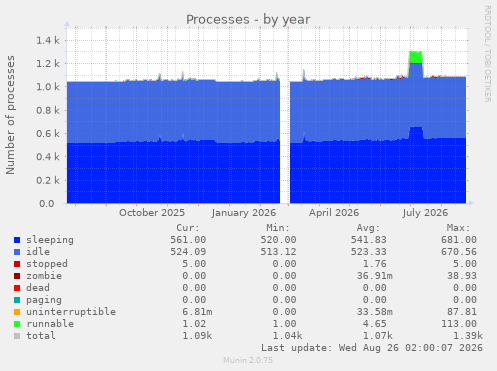497x371 pixels.
Task: Click the green runnable legend swatch
Action: point(17,324)
